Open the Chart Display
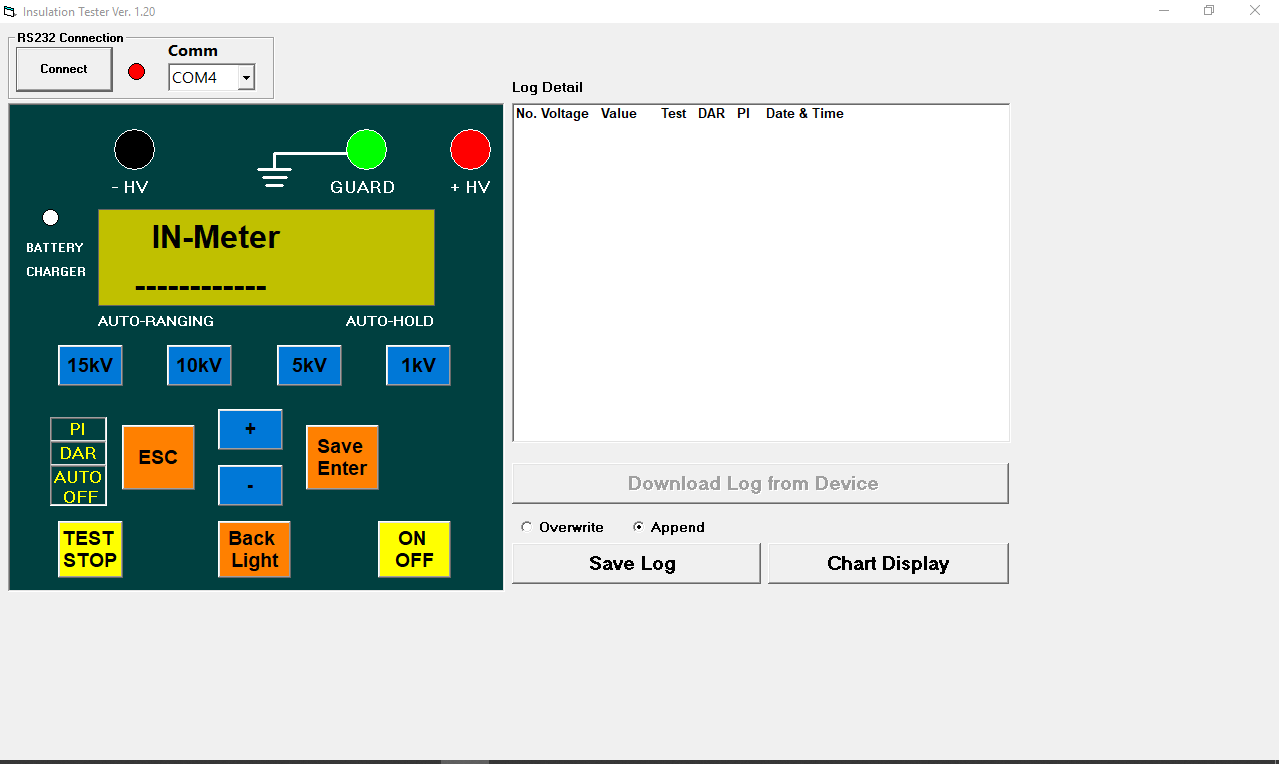This screenshot has width=1279, height=764. click(887, 563)
